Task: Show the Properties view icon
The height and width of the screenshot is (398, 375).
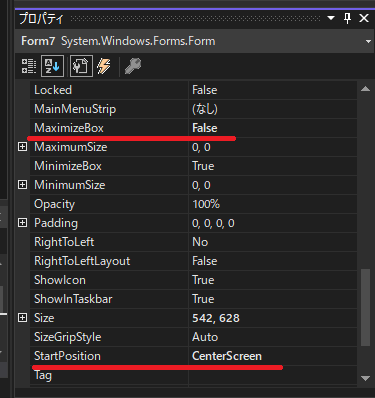Action: (x=81, y=66)
